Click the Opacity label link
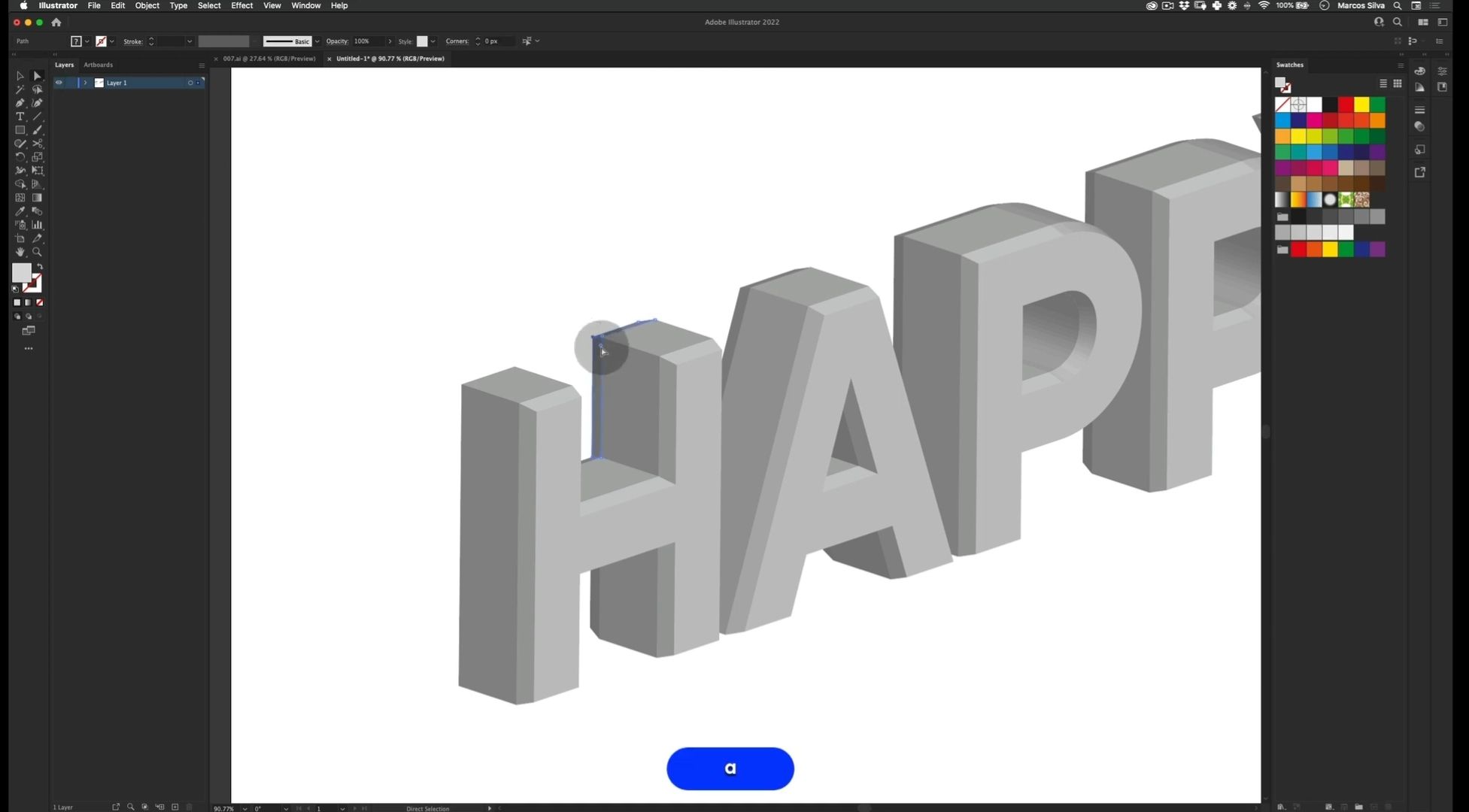 337,41
